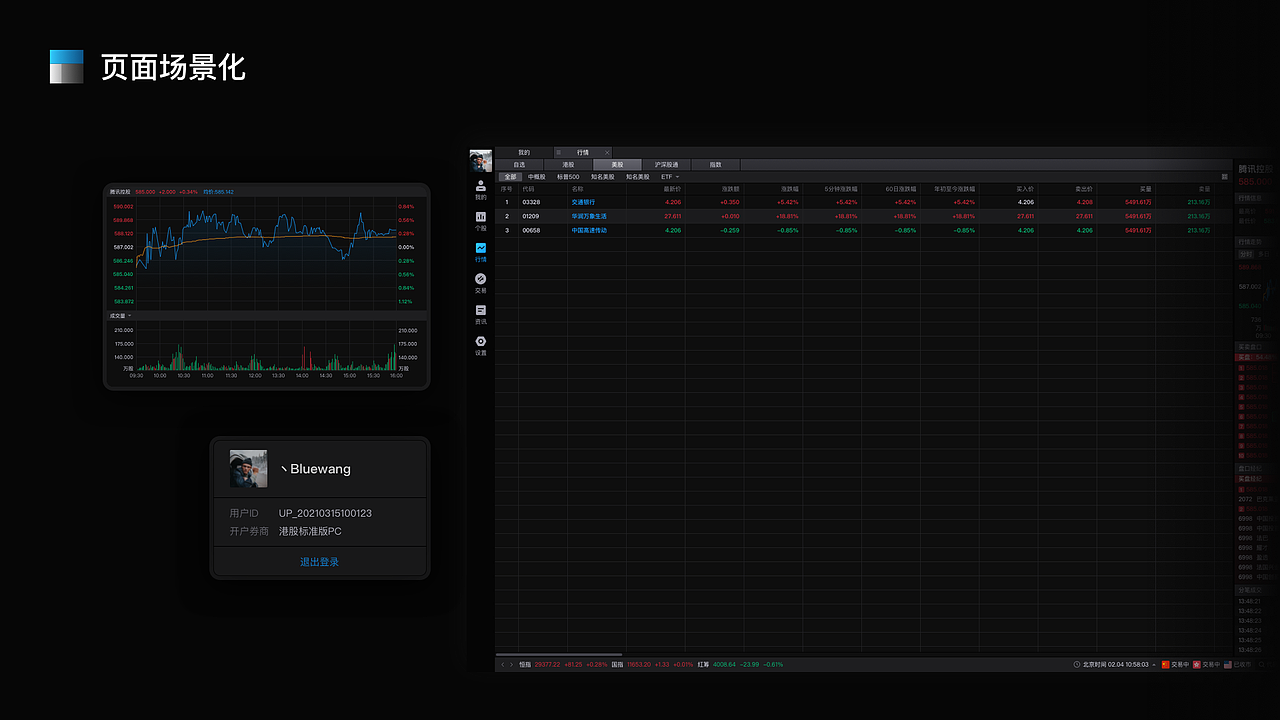Click the horizontal scrollbar under the table
The width and height of the screenshot is (1280, 720).
tap(559, 655)
